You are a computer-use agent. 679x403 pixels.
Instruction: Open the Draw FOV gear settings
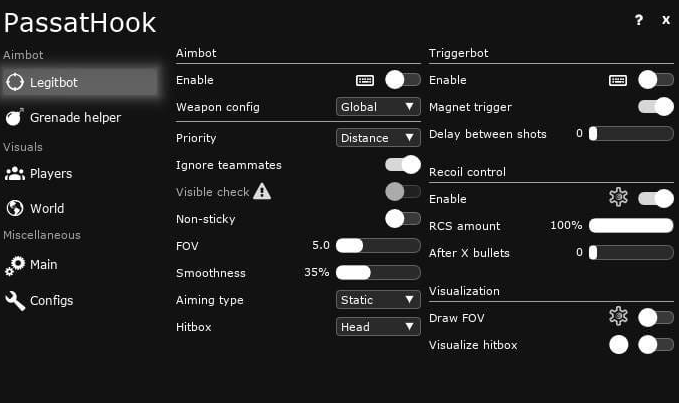click(618, 317)
